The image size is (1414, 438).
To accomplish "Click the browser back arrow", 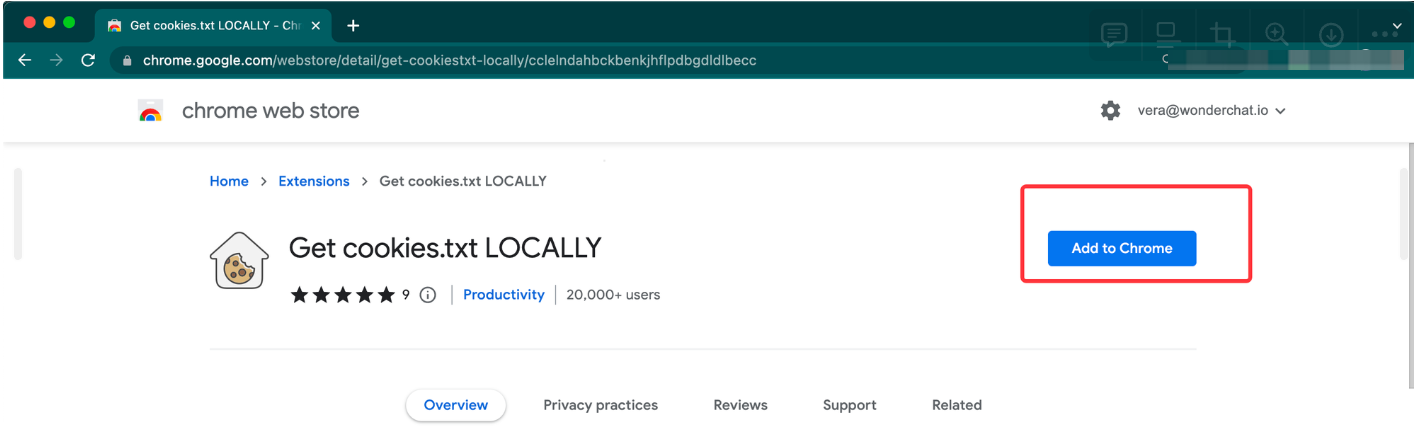I will tap(25, 60).
